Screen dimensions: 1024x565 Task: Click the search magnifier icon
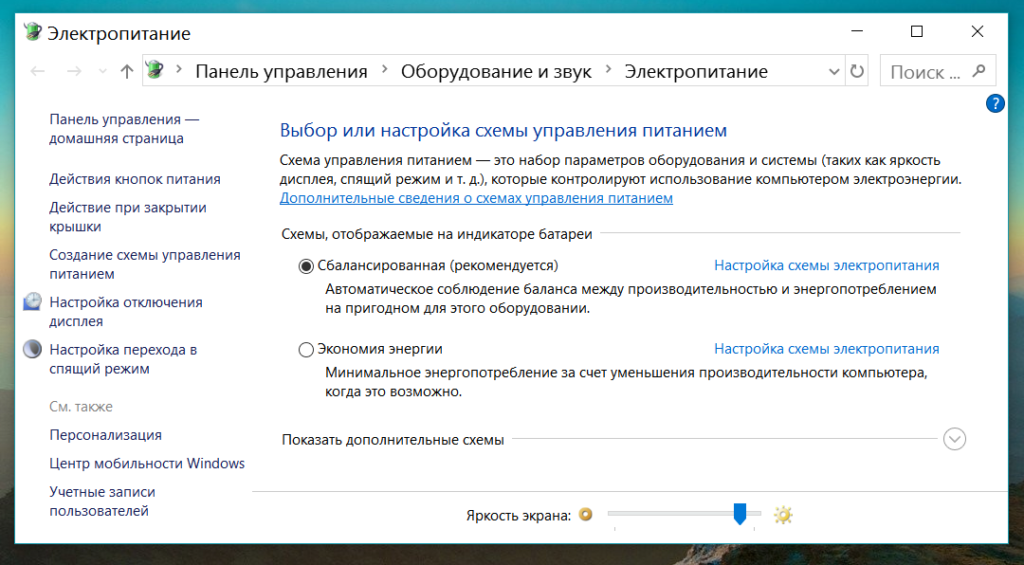pos(978,71)
